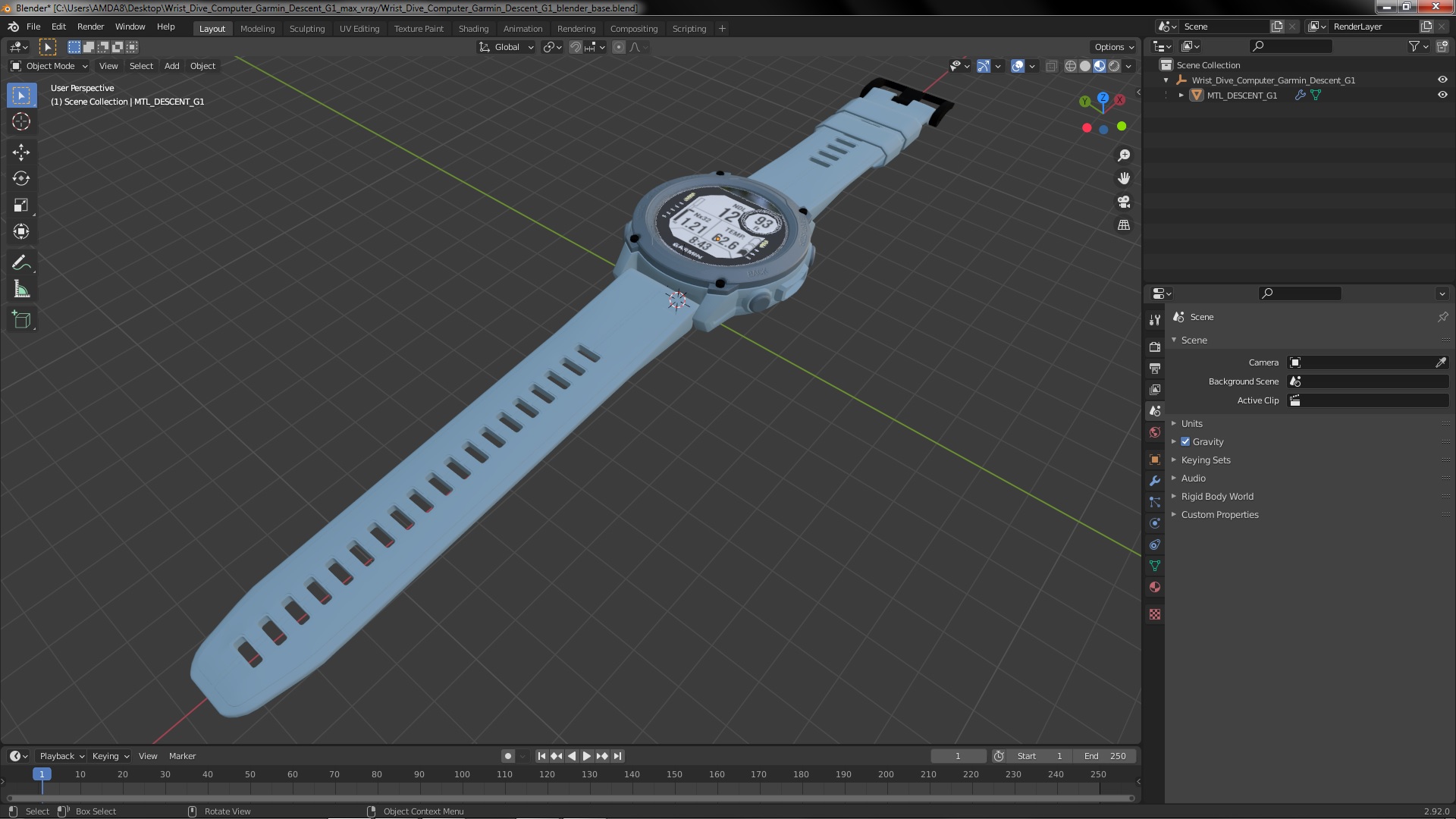This screenshot has height=819, width=1456.
Task: Open Object Mode dropdown
Action: pyautogui.click(x=49, y=66)
